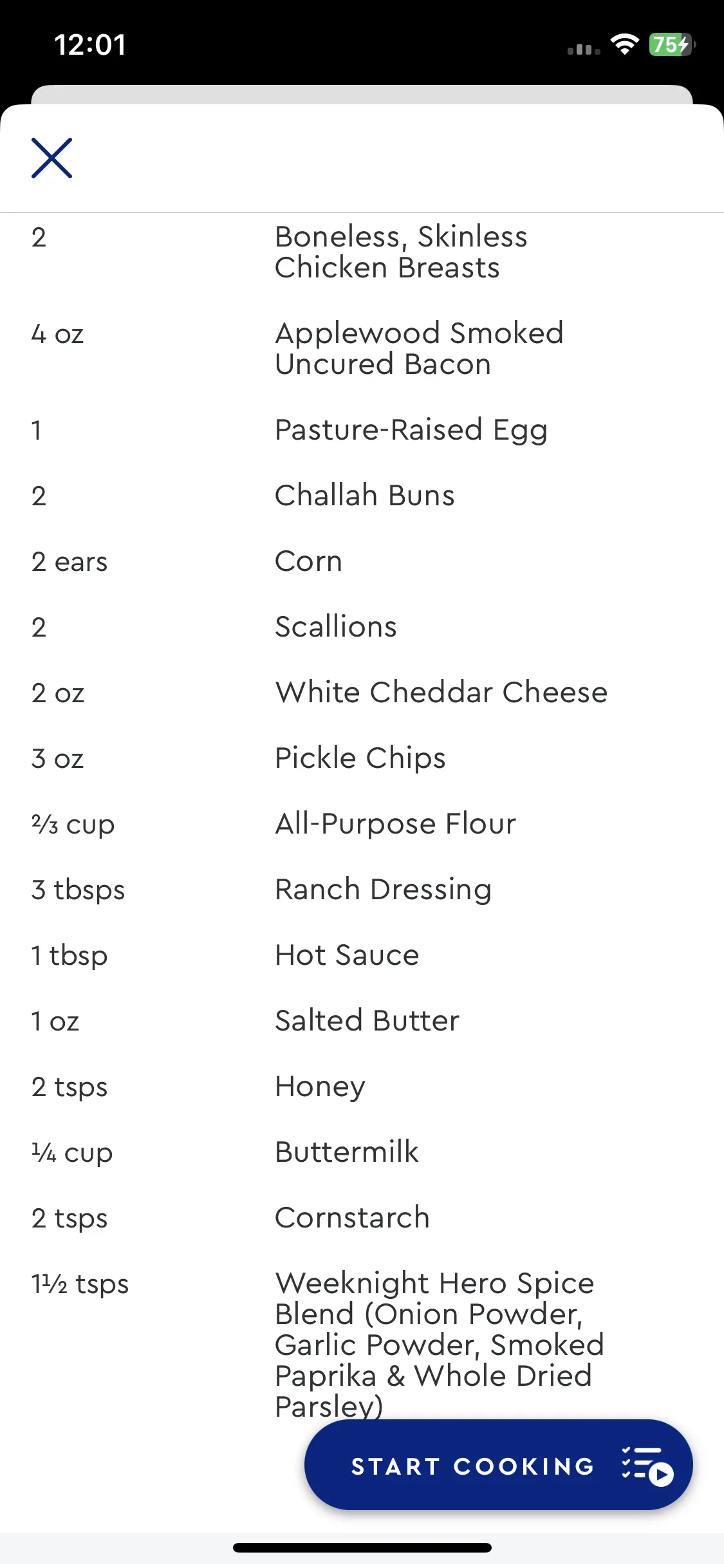This screenshot has width=724, height=1568.
Task: Choose the Challah Buns row
Action: point(362,496)
